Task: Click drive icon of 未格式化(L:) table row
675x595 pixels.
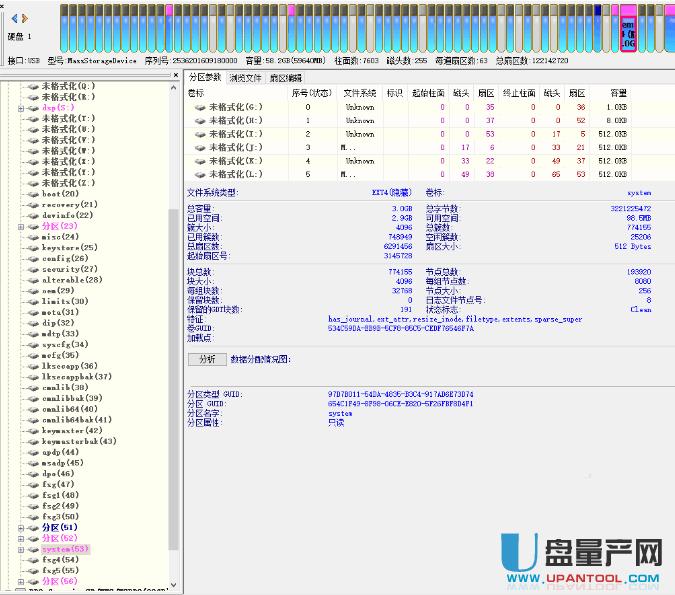Action: coord(198,173)
